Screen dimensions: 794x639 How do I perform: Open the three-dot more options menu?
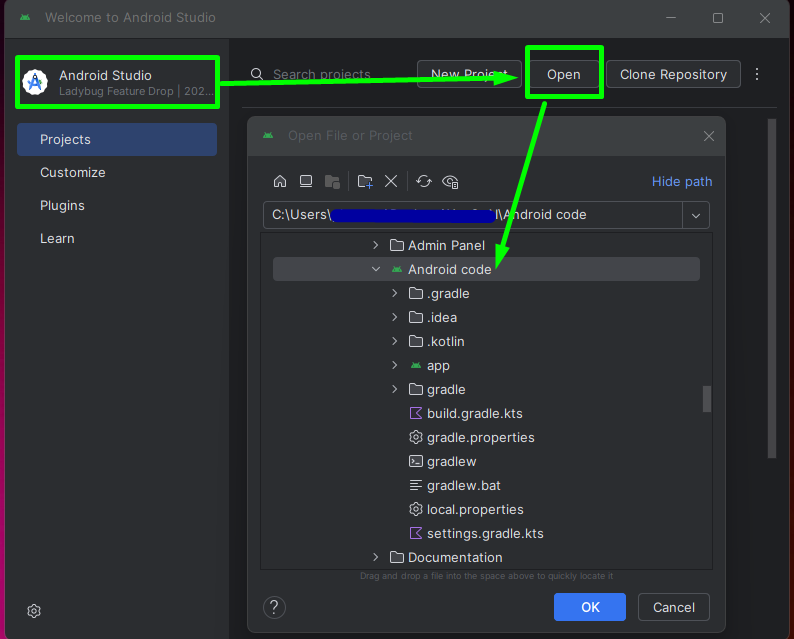coord(757,75)
